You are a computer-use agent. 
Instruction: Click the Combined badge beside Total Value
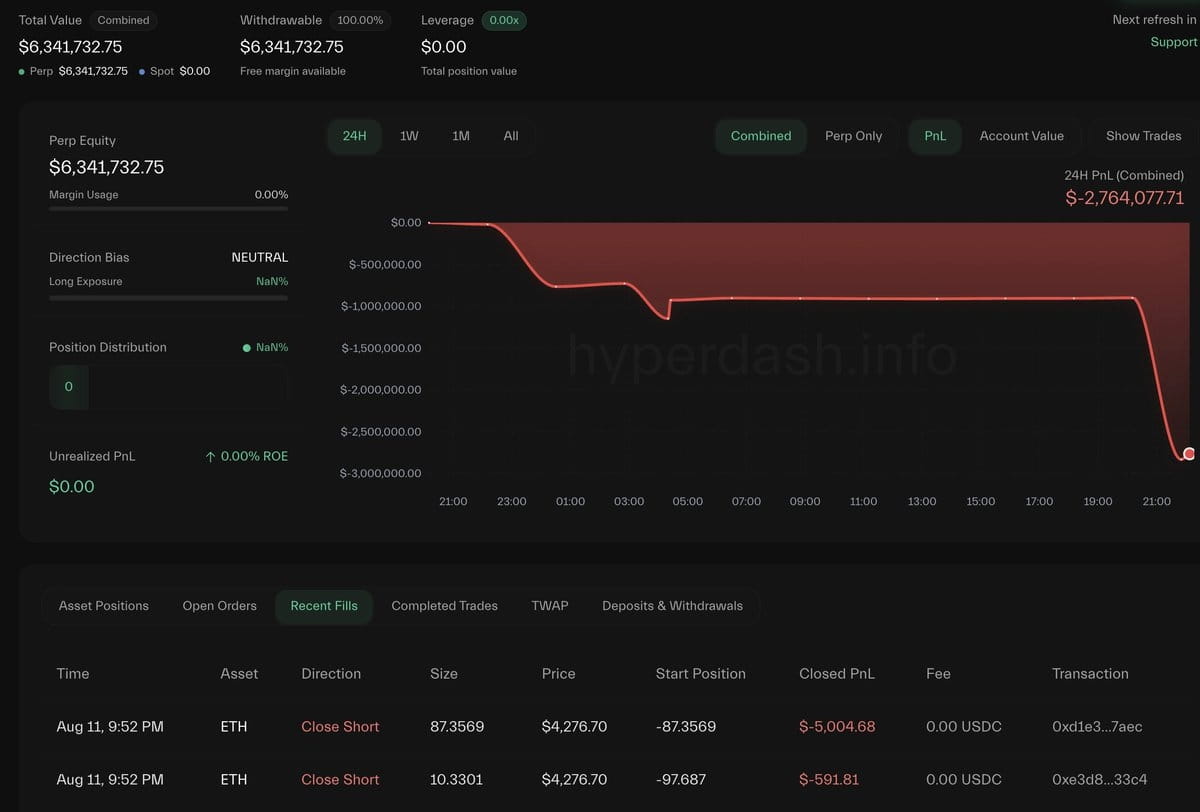click(x=123, y=20)
